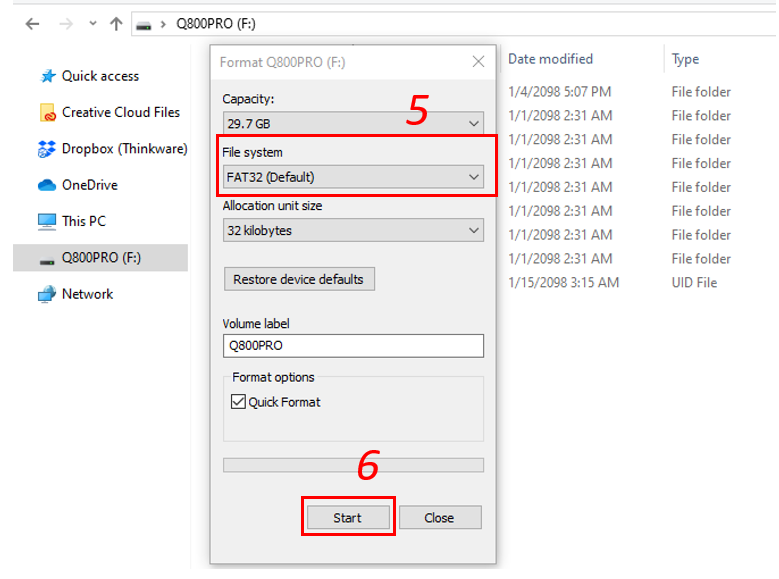Close the Format Q800PRO dialog

478,62
